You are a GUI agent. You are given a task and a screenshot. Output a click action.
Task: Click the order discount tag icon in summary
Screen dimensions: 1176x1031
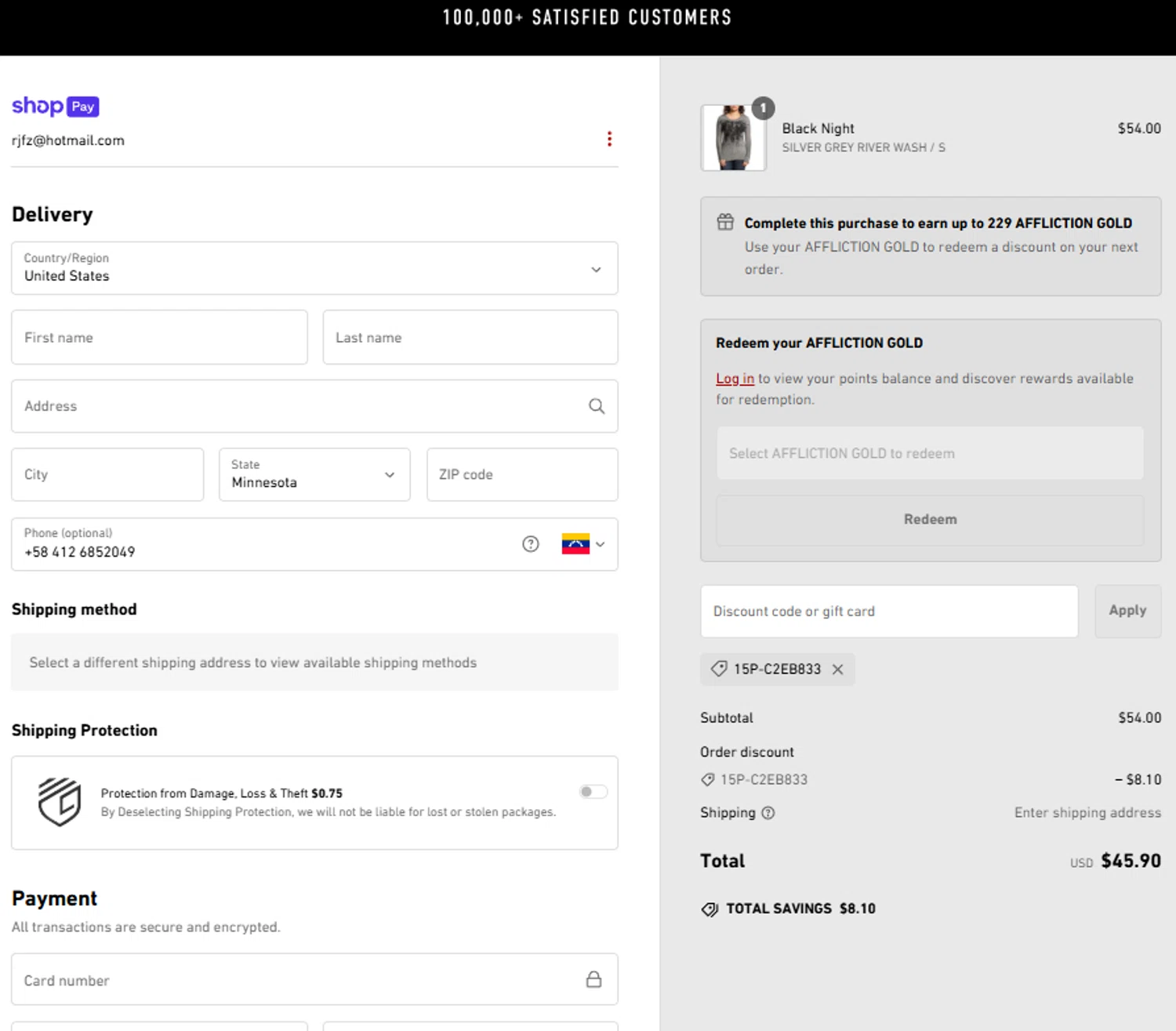coord(707,779)
